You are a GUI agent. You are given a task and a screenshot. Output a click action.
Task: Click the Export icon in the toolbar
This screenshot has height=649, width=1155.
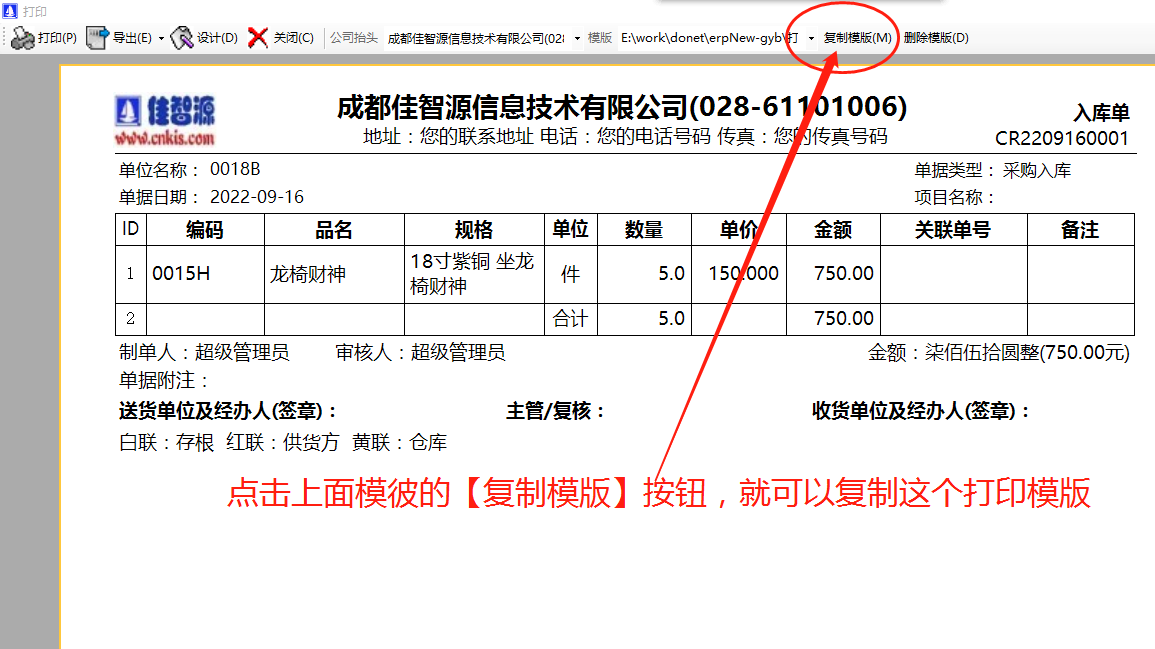tap(97, 38)
